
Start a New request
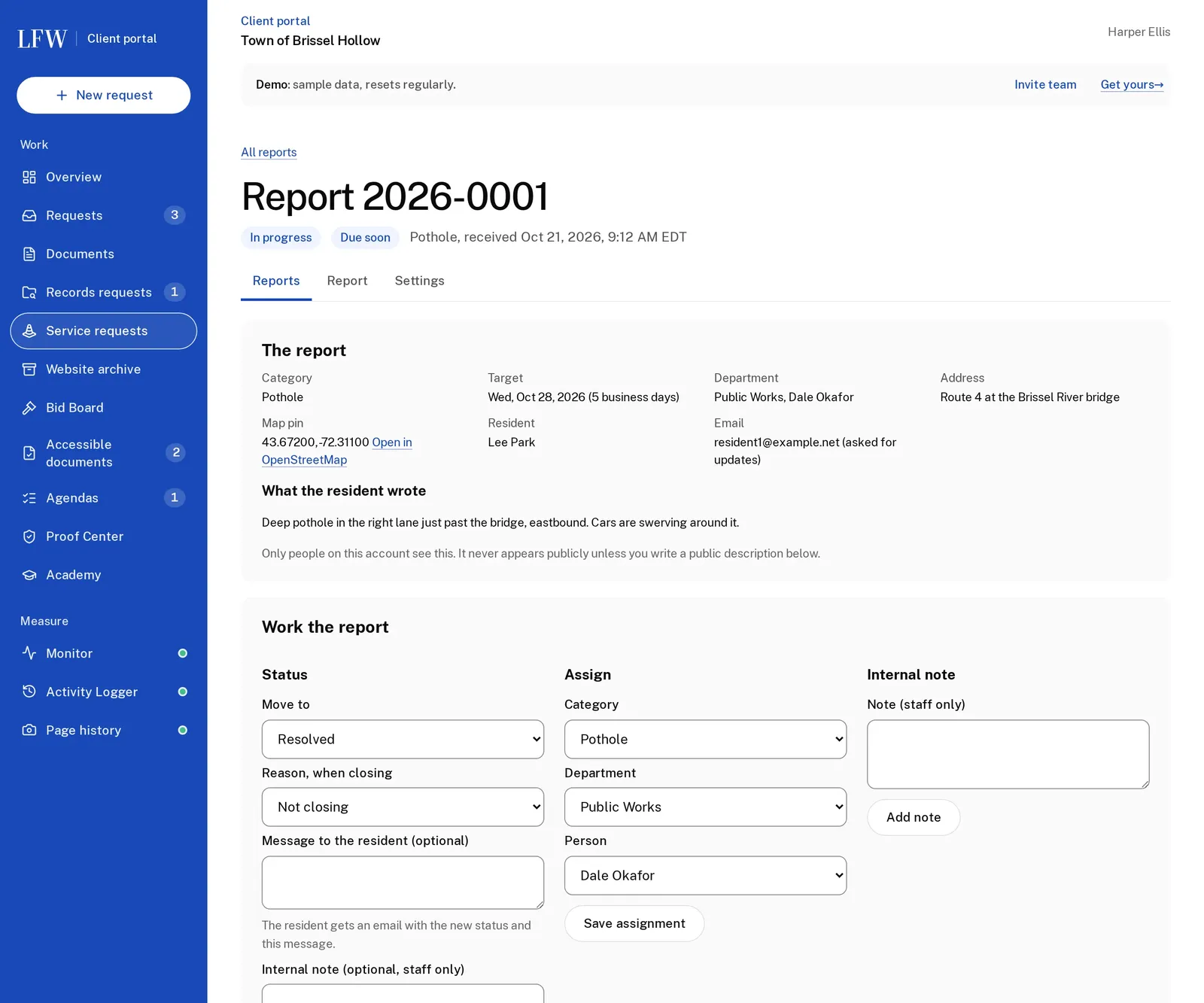[x=104, y=95]
